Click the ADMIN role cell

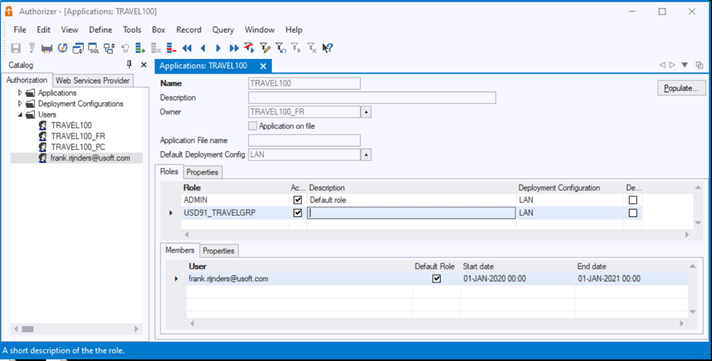pyautogui.click(x=235, y=200)
